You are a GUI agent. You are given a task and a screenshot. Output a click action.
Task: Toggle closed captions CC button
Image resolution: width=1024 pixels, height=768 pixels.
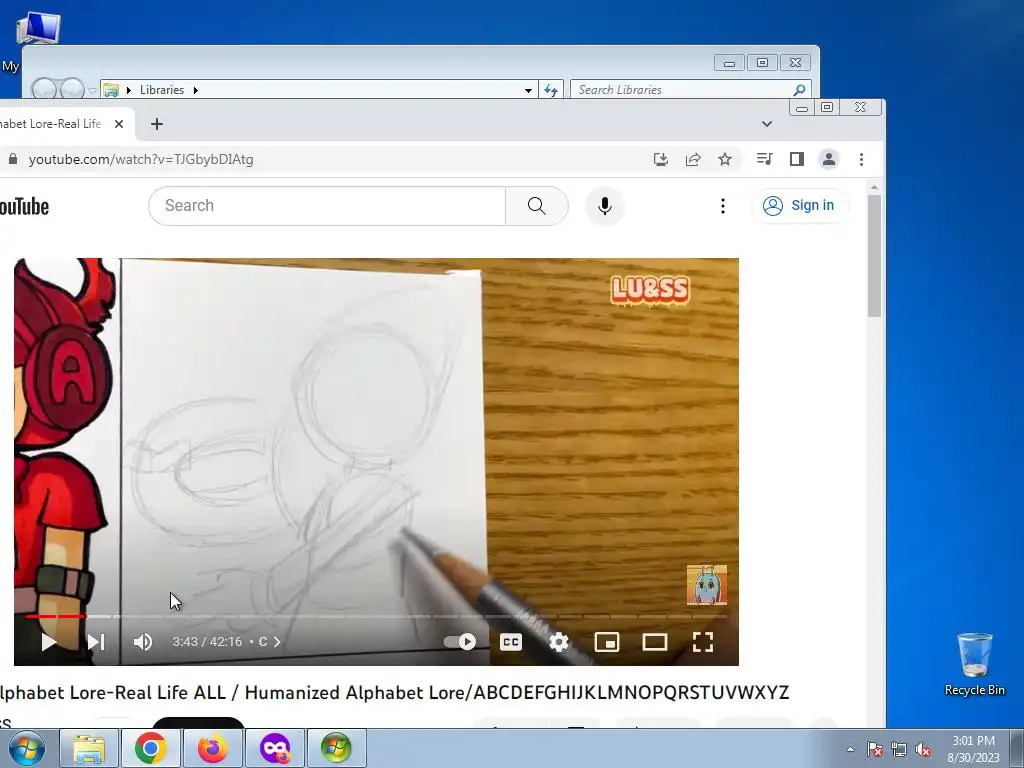tap(511, 642)
